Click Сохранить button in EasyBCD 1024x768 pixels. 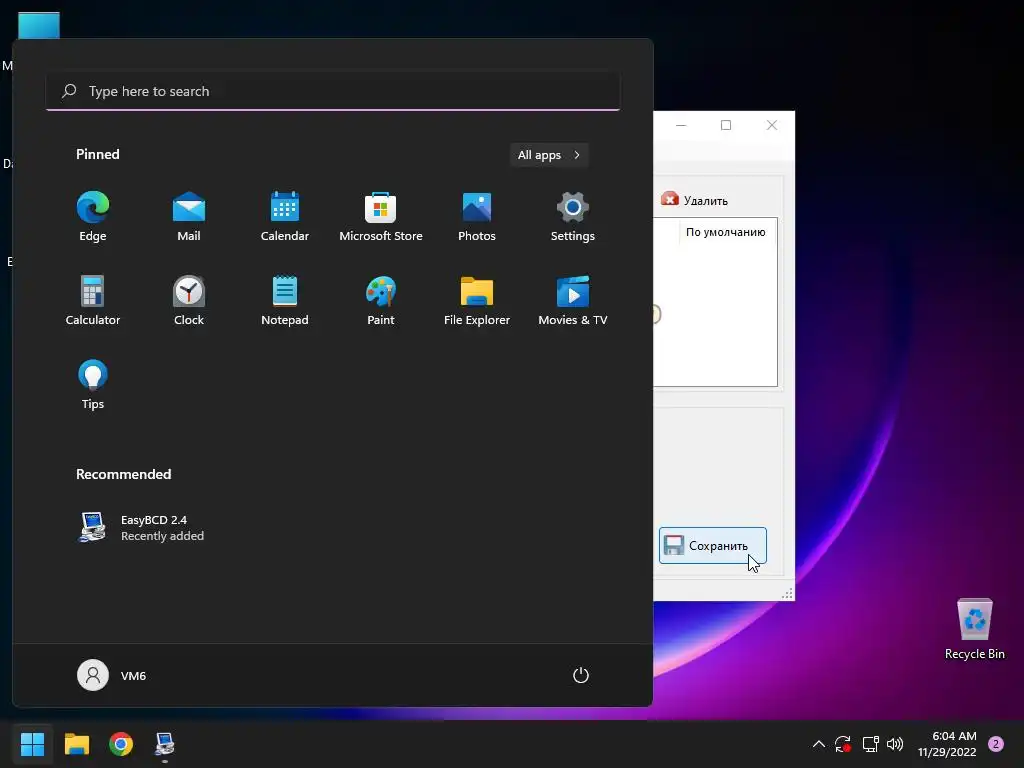712,545
